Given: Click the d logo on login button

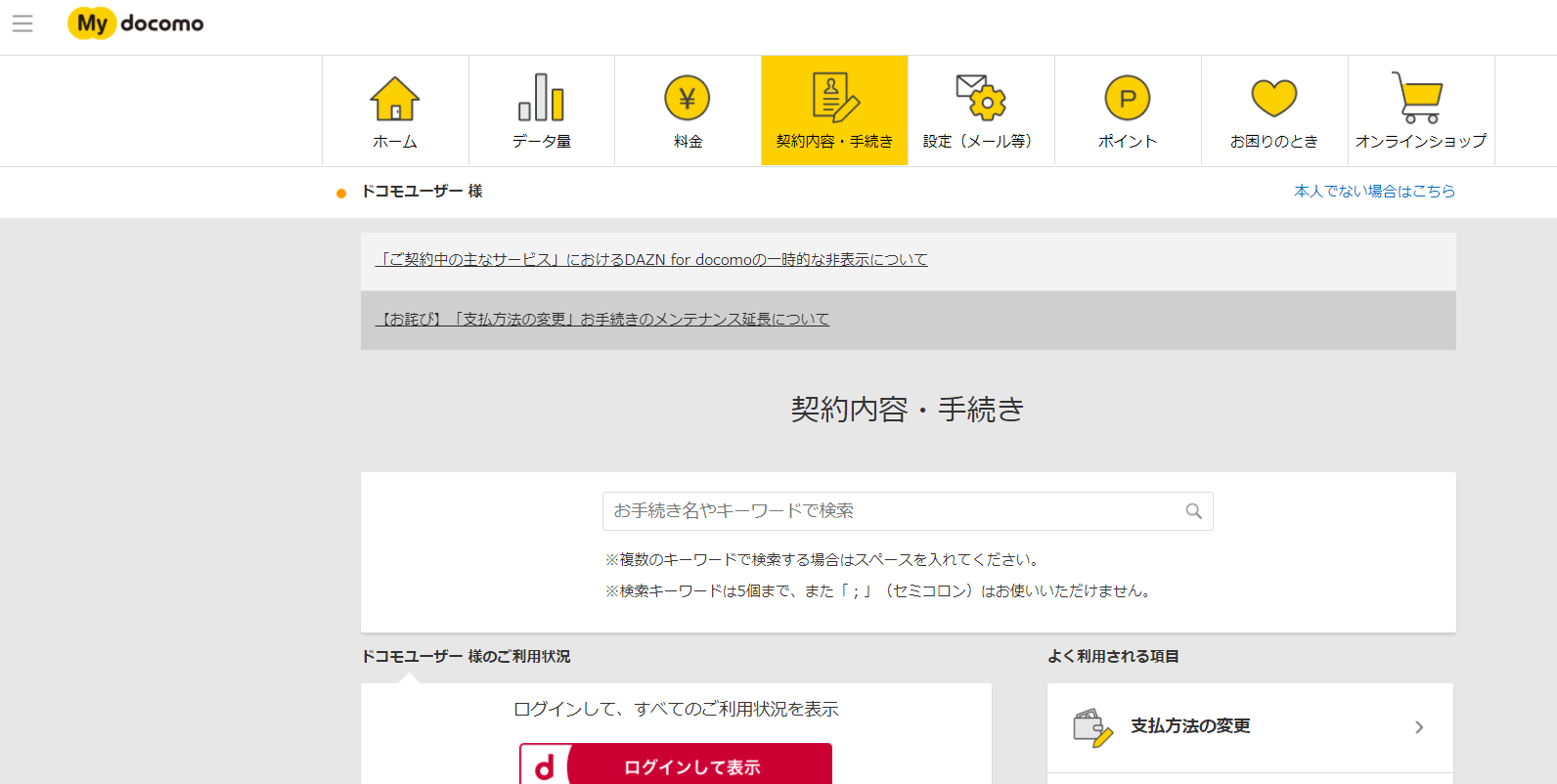Looking at the screenshot, I should point(545,767).
